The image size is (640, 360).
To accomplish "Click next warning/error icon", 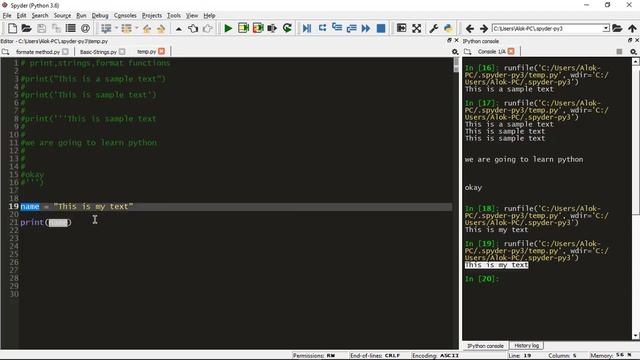I will click(161, 28).
